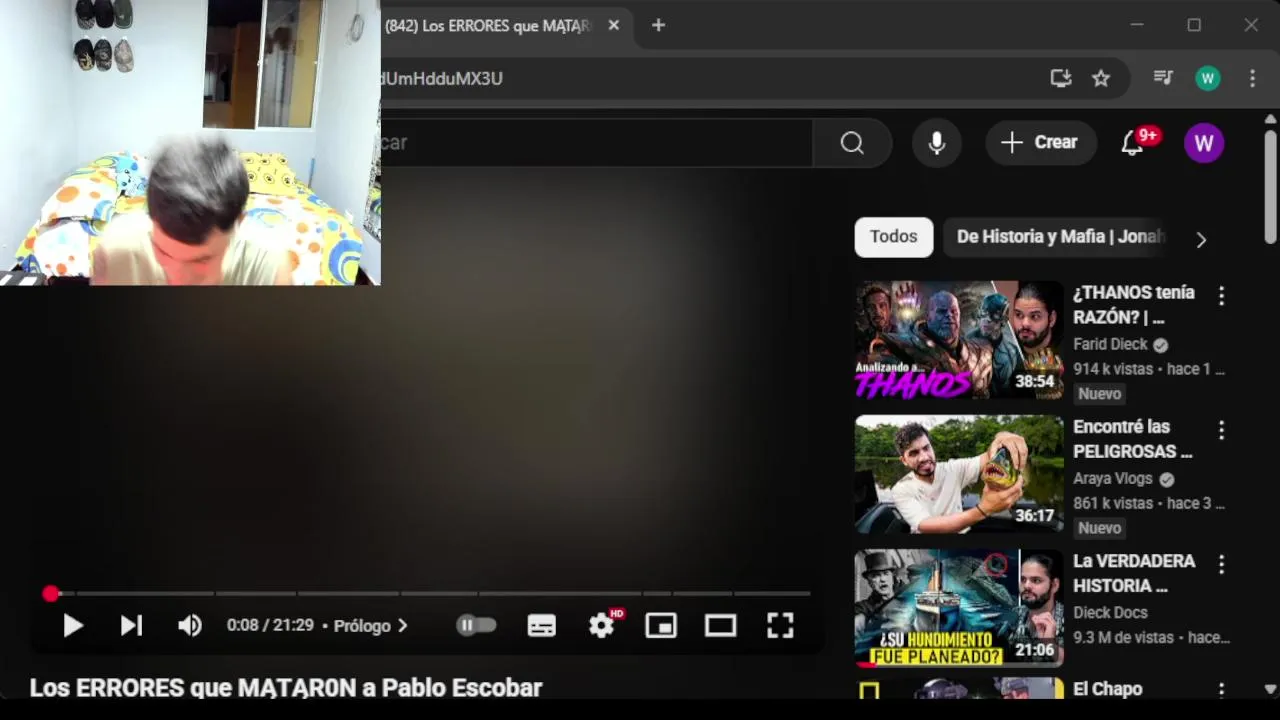The height and width of the screenshot is (720, 1280).
Task: Activate miniplayer mode icon
Action: point(661,626)
